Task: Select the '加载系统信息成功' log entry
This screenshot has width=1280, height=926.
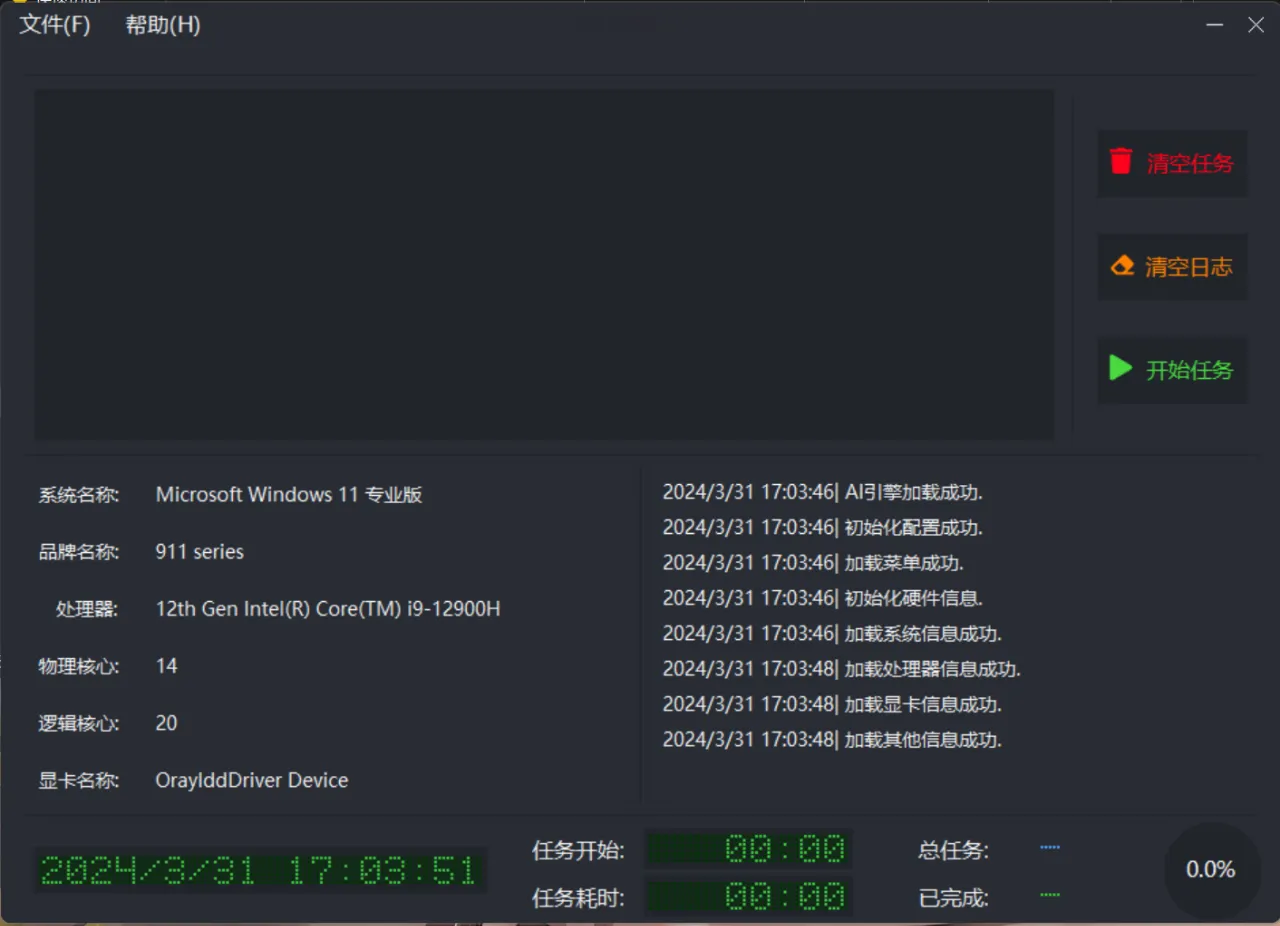Action: click(x=832, y=634)
